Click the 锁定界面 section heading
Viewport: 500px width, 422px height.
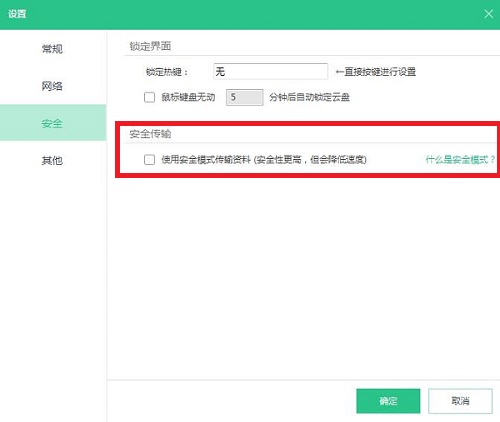click(150, 46)
